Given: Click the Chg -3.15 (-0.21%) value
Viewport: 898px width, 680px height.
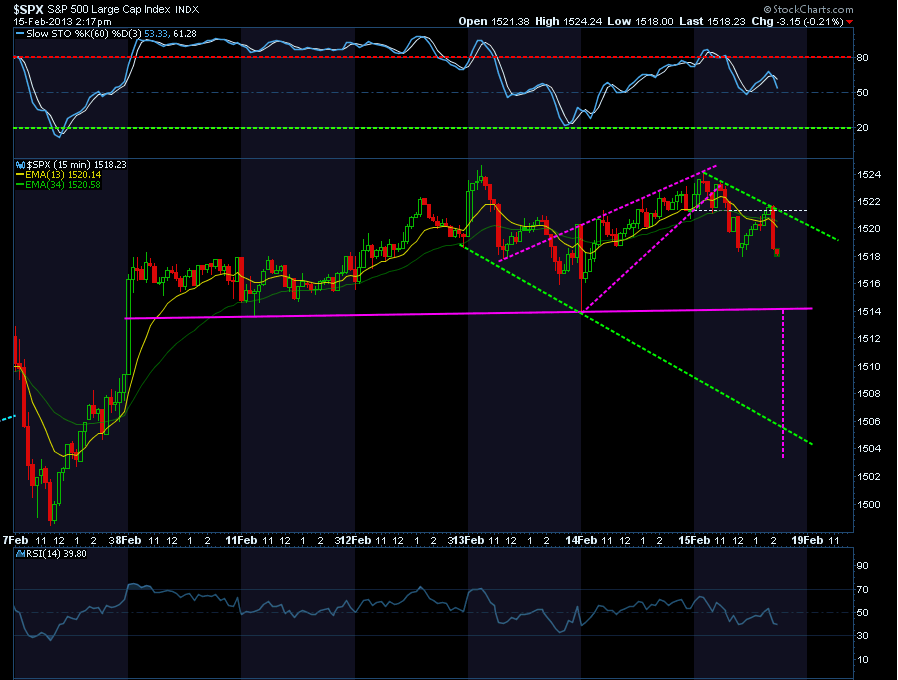Looking at the screenshot, I should pos(797,21).
